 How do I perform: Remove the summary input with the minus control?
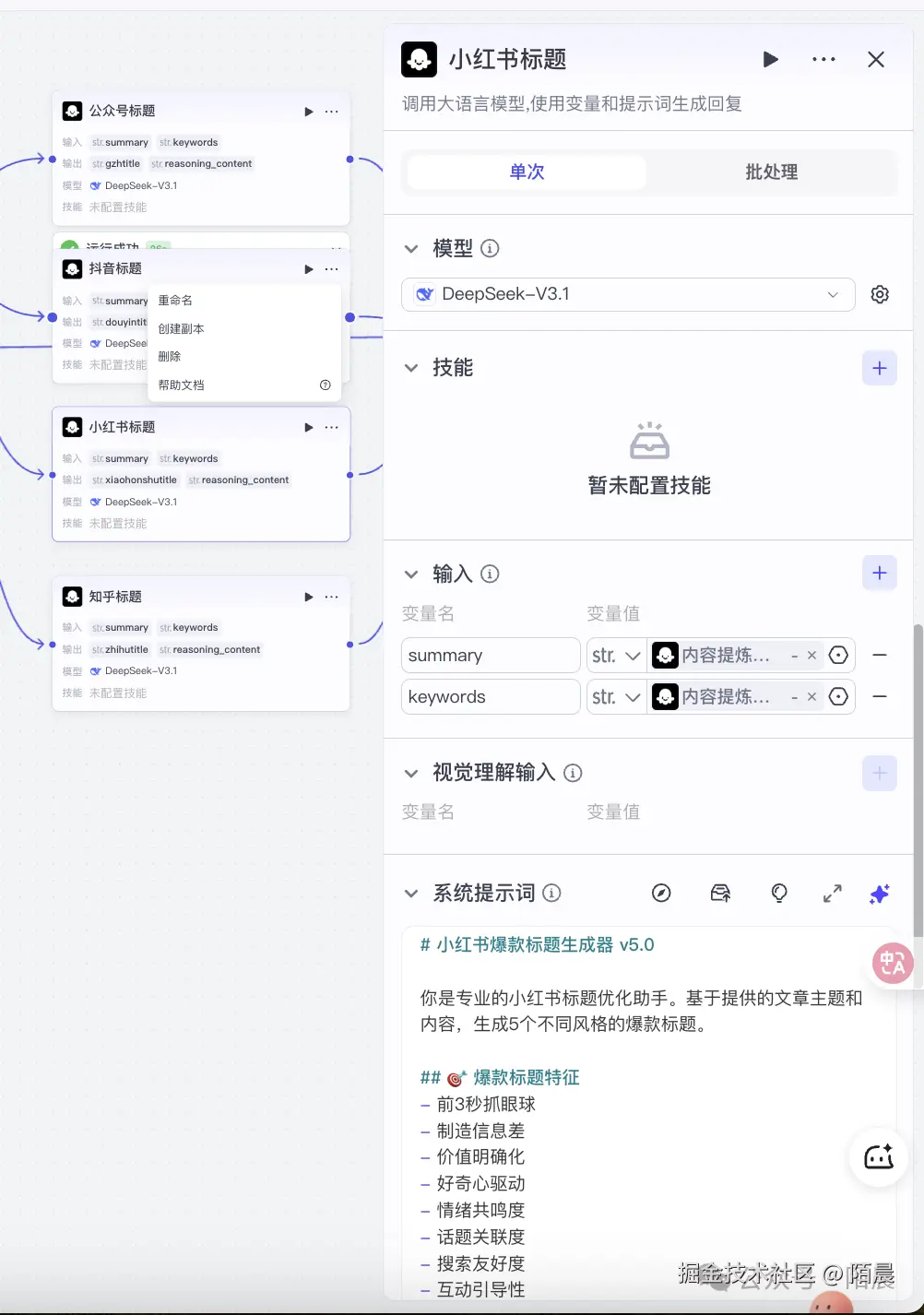[880, 655]
